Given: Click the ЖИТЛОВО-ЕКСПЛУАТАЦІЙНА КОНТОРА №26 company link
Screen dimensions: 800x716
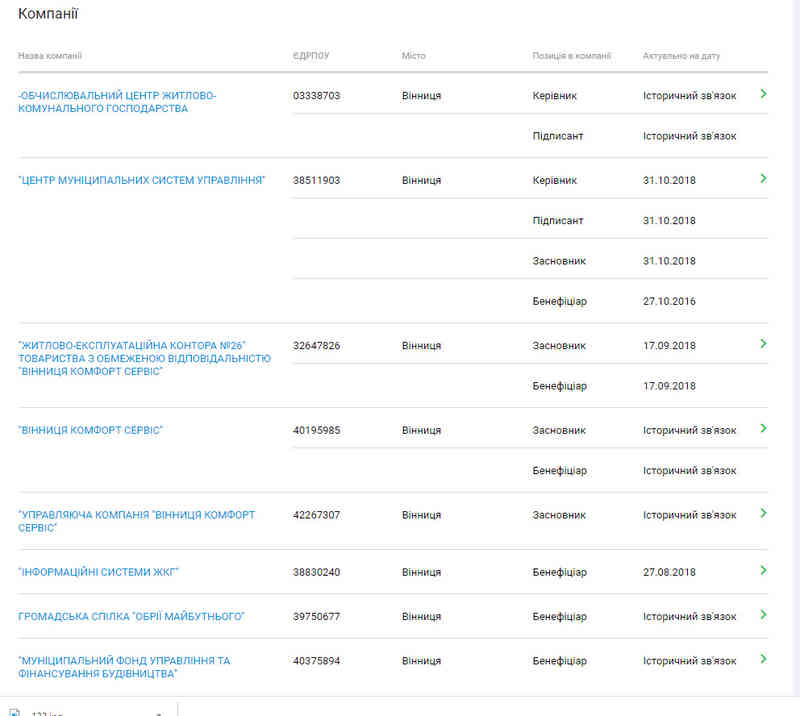Looking at the screenshot, I should (x=144, y=358).
